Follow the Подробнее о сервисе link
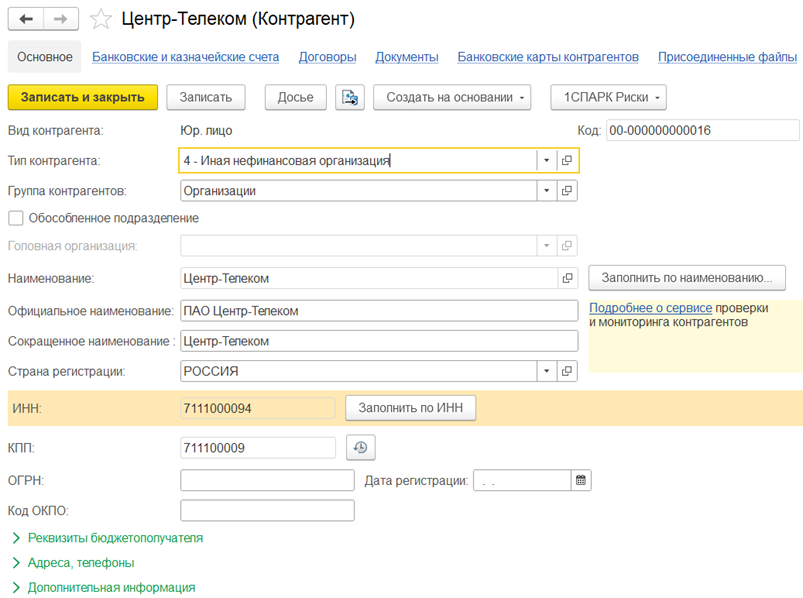 click(650, 308)
